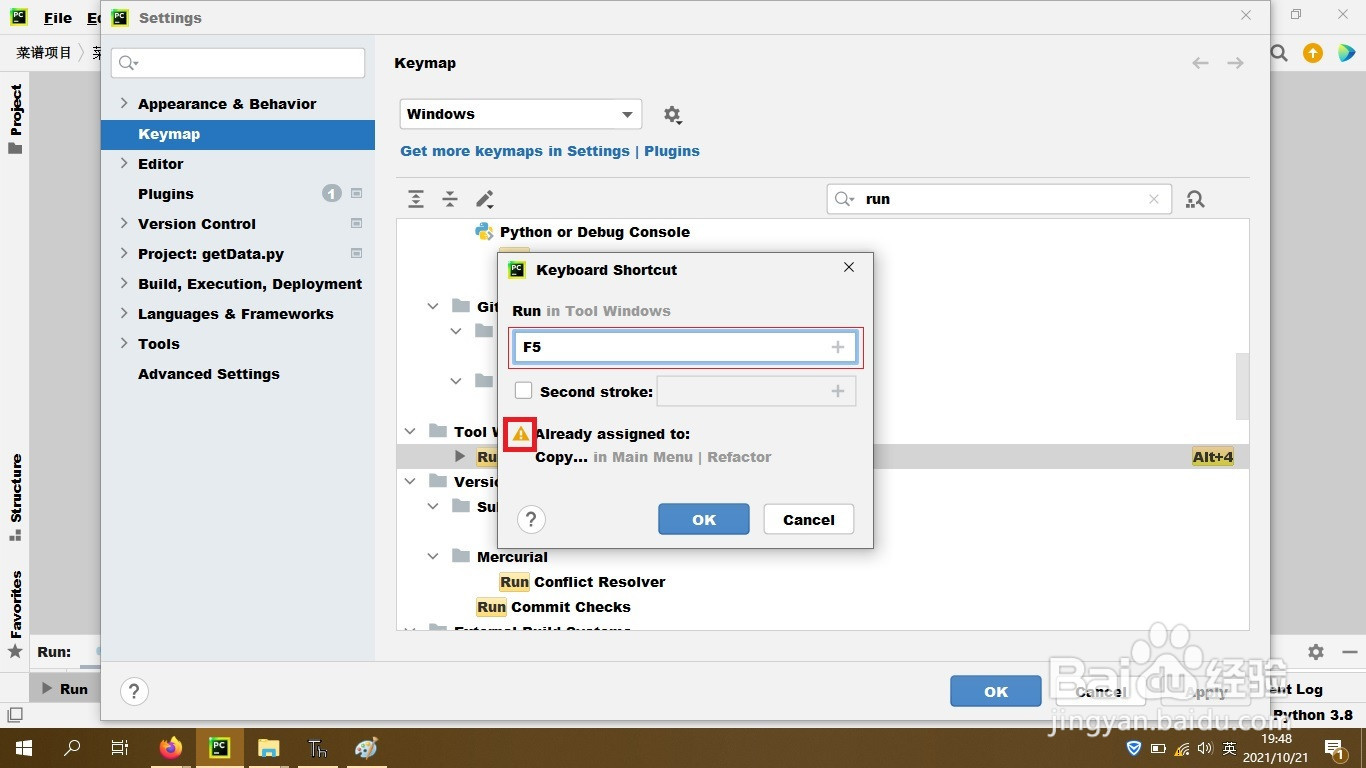Image resolution: width=1366 pixels, height=768 pixels.
Task: Click the magnifier in keymap search field
Action: (845, 199)
